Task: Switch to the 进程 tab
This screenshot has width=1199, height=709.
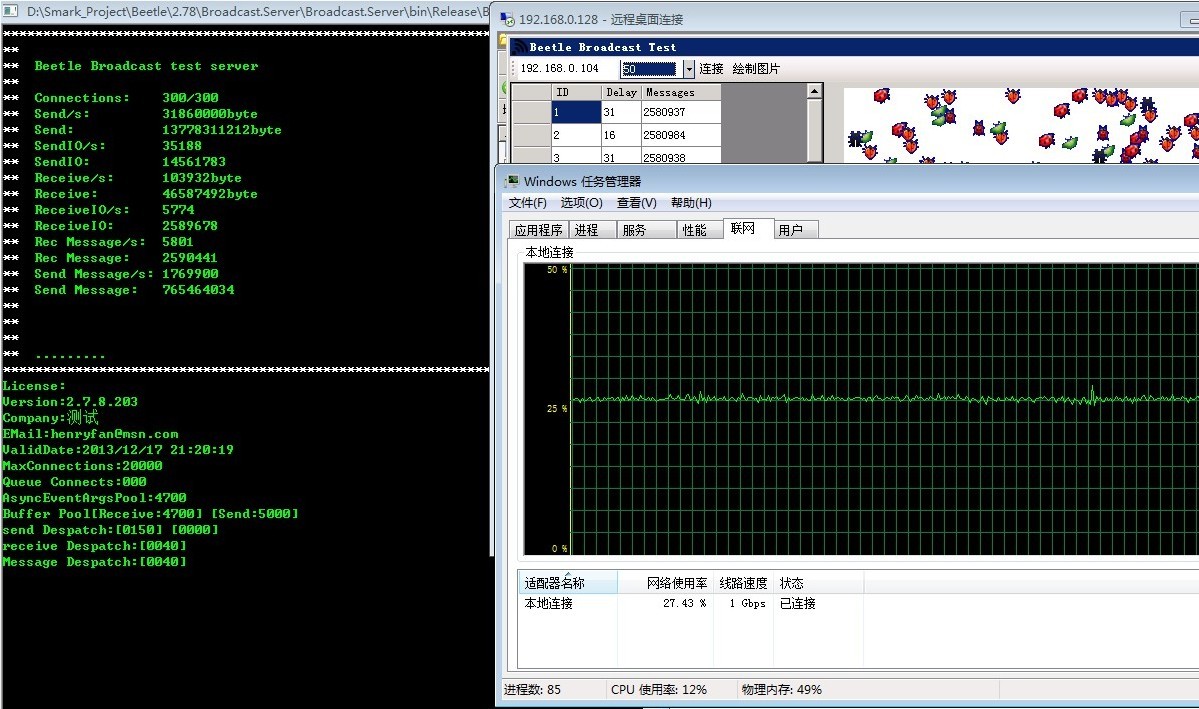Action: pyautogui.click(x=587, y=230)
